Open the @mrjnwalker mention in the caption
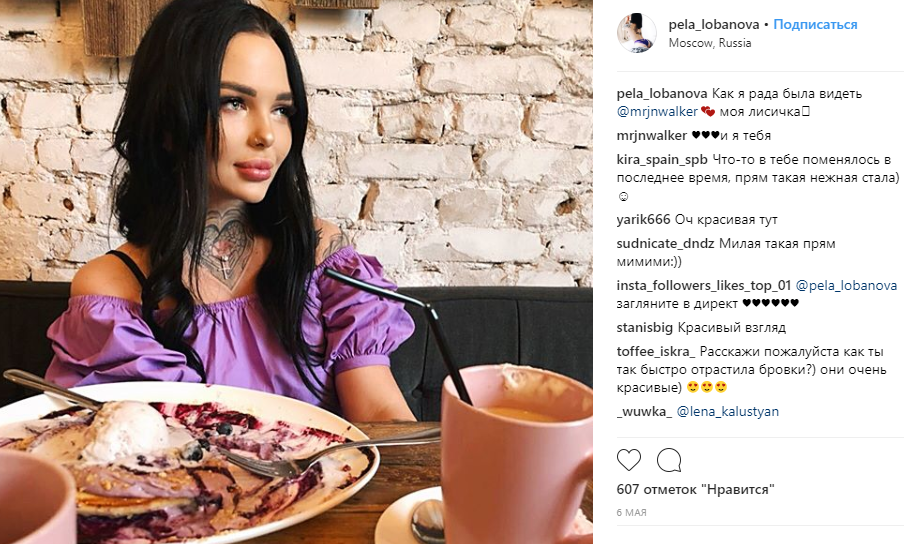Image resolution: width=922 pixels, height=544 pixels. [657, 112]
